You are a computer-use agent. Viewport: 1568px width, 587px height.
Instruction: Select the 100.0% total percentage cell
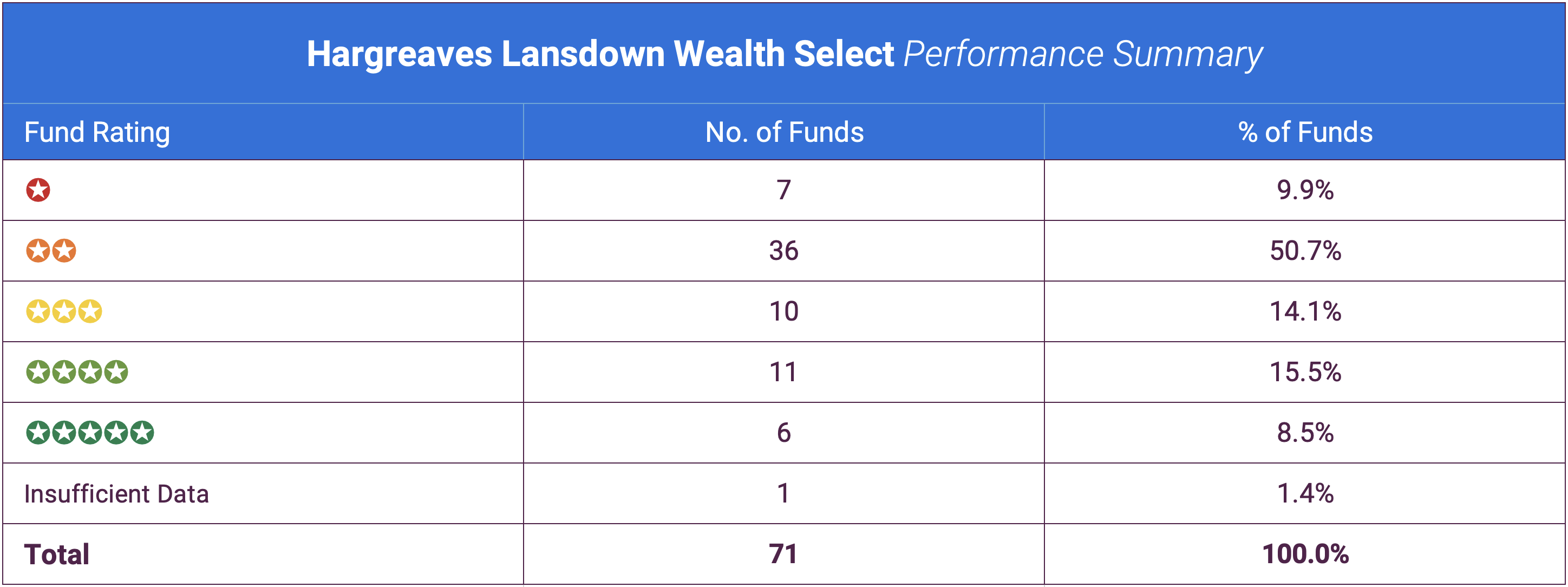[x=1305, y=554]
